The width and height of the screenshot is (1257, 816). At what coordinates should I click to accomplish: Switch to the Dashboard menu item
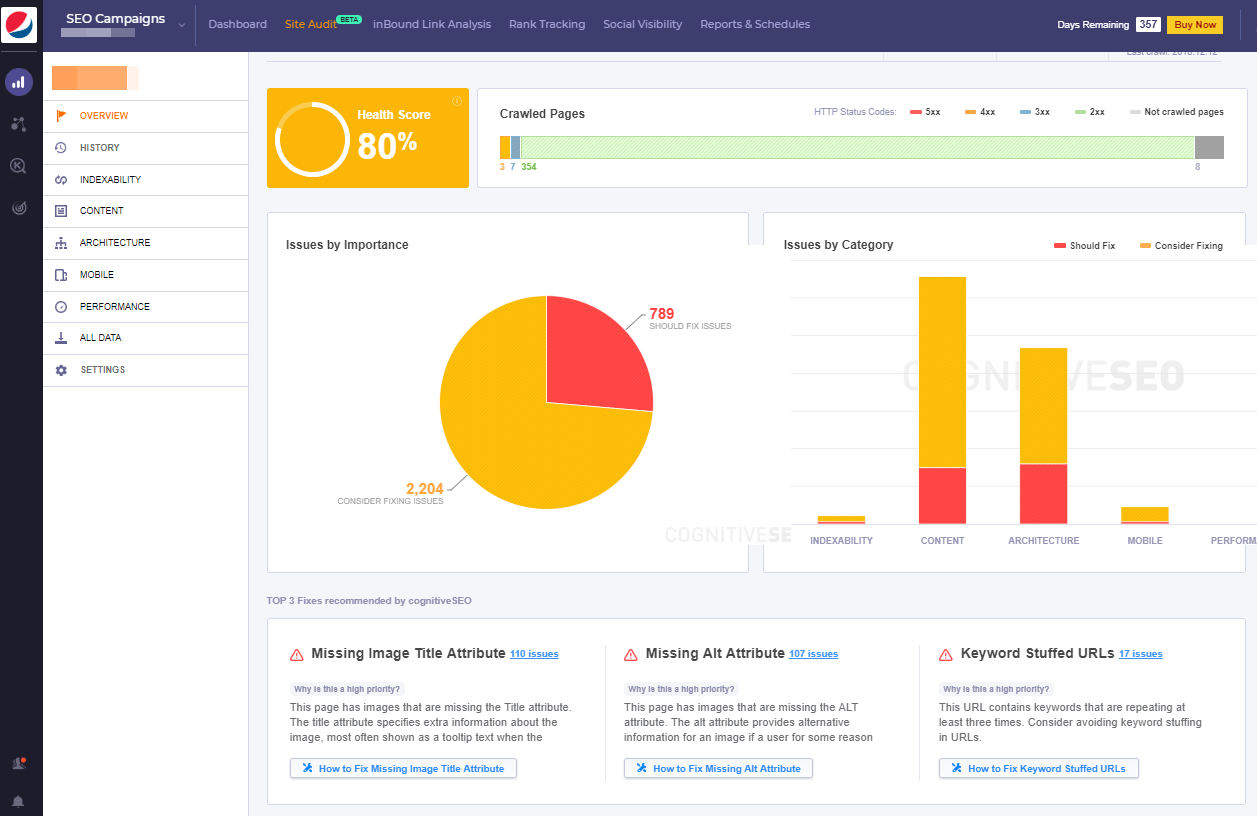[237, 24]
